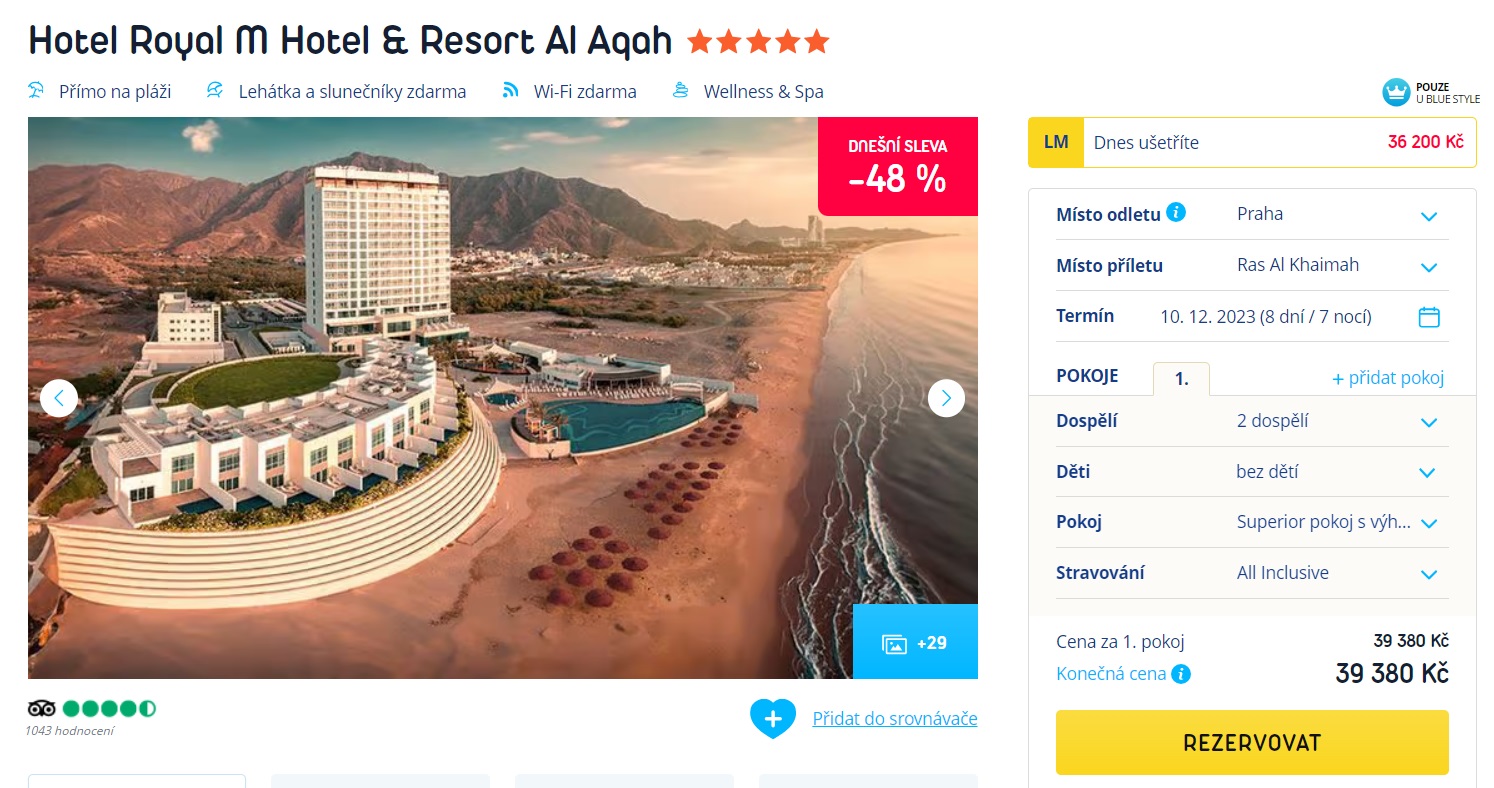Click the Wellness & Spa icon

coord(681,91)
